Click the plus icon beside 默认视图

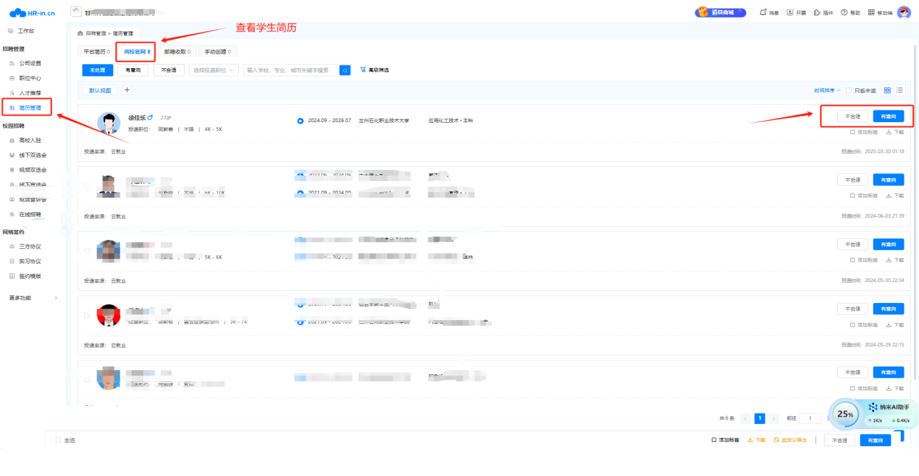click(x=127, y=90)
